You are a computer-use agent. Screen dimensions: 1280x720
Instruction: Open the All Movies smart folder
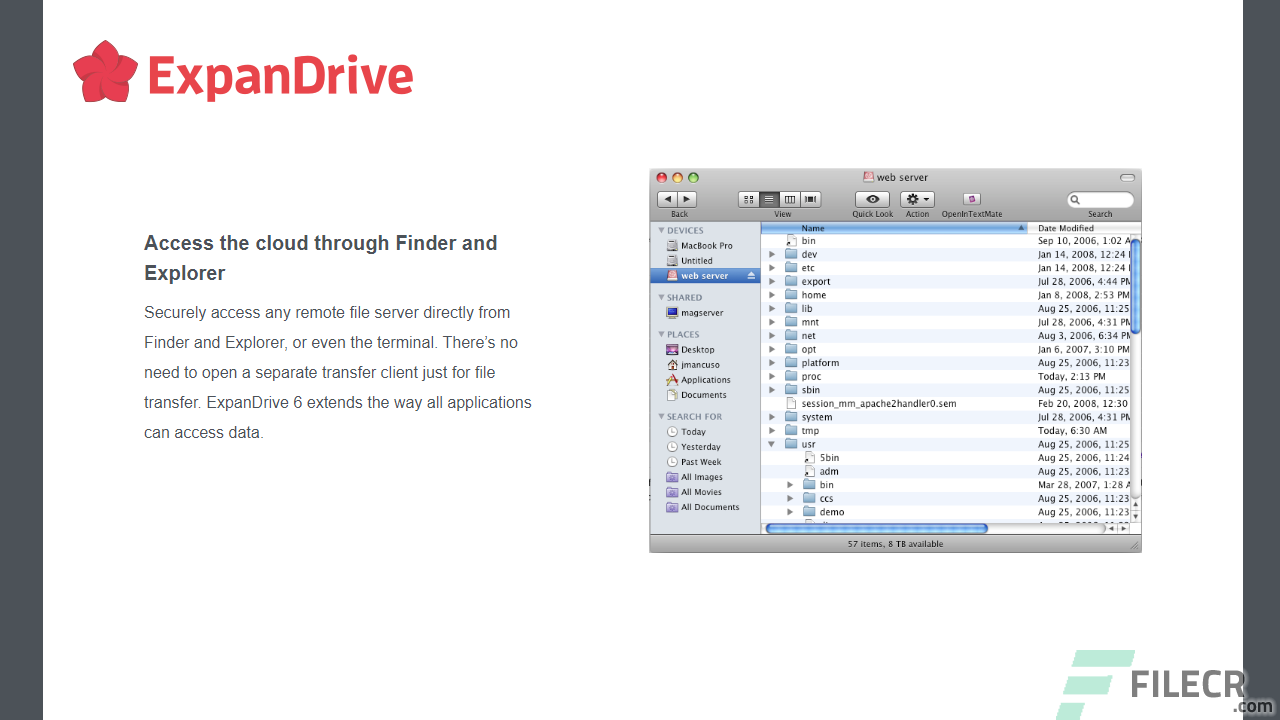[694, 492]
